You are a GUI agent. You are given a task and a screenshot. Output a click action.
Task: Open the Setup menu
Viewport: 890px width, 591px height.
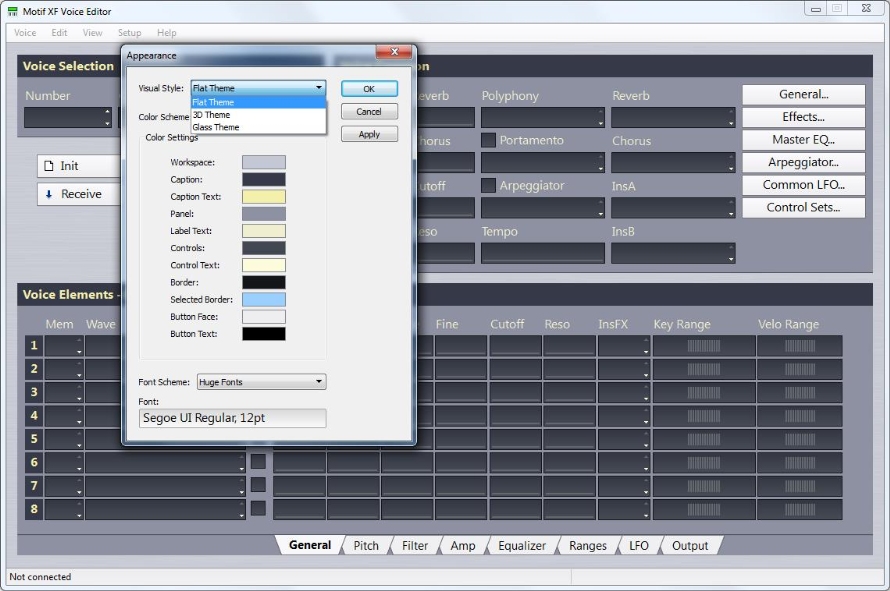tap(129, 33)
